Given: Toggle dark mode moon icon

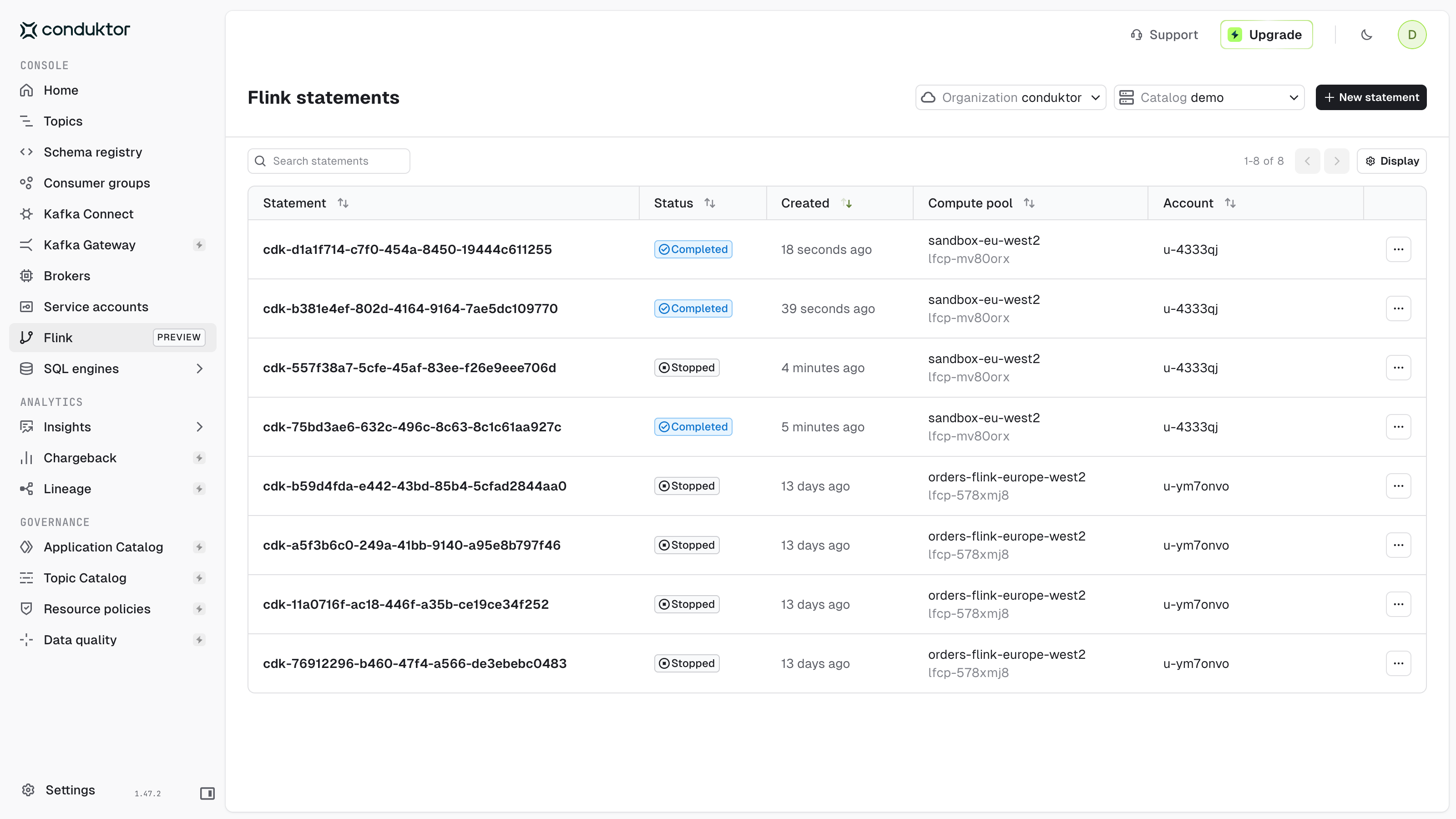Looking at the screenshot, I should pos(1367,35).
